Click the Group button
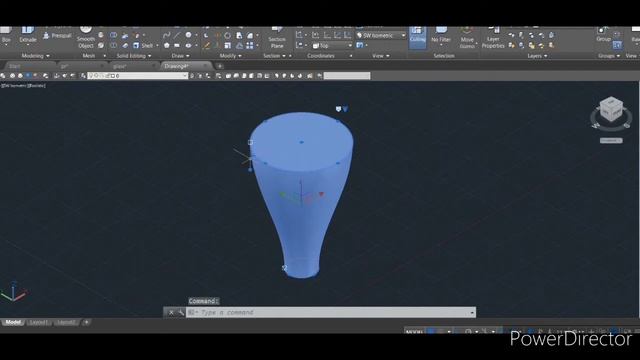This screenshot has width=640, height=360. (603, 35)
